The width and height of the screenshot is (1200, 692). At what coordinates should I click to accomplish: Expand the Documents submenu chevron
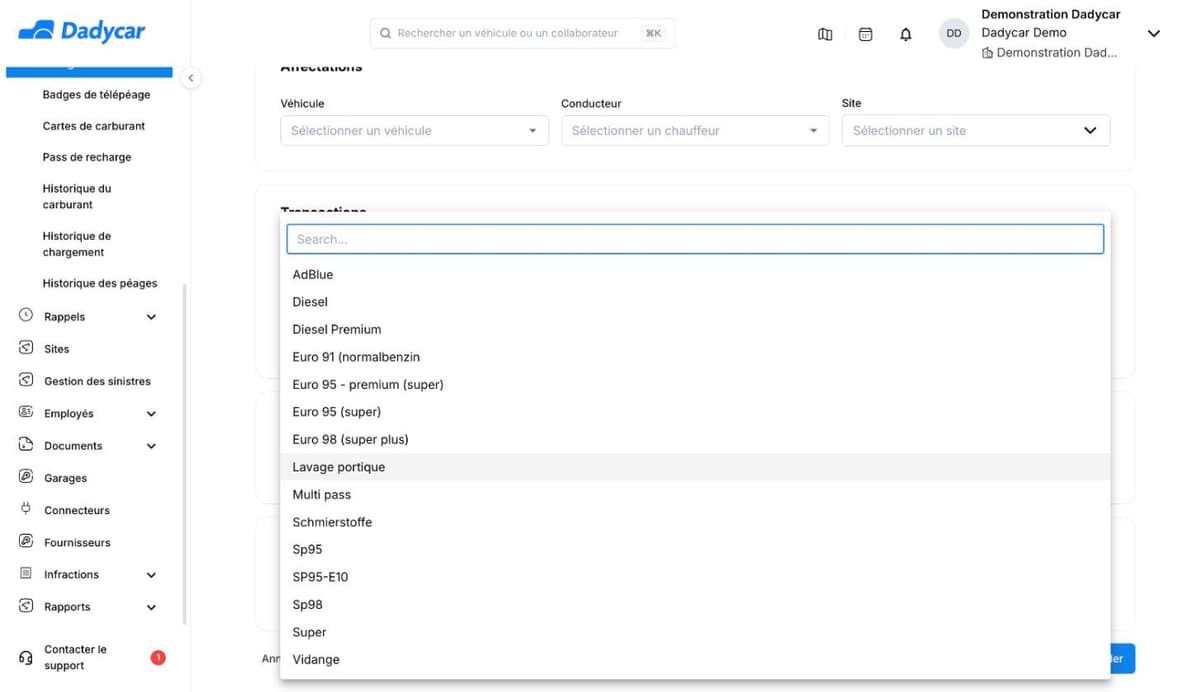pos(151,446)
